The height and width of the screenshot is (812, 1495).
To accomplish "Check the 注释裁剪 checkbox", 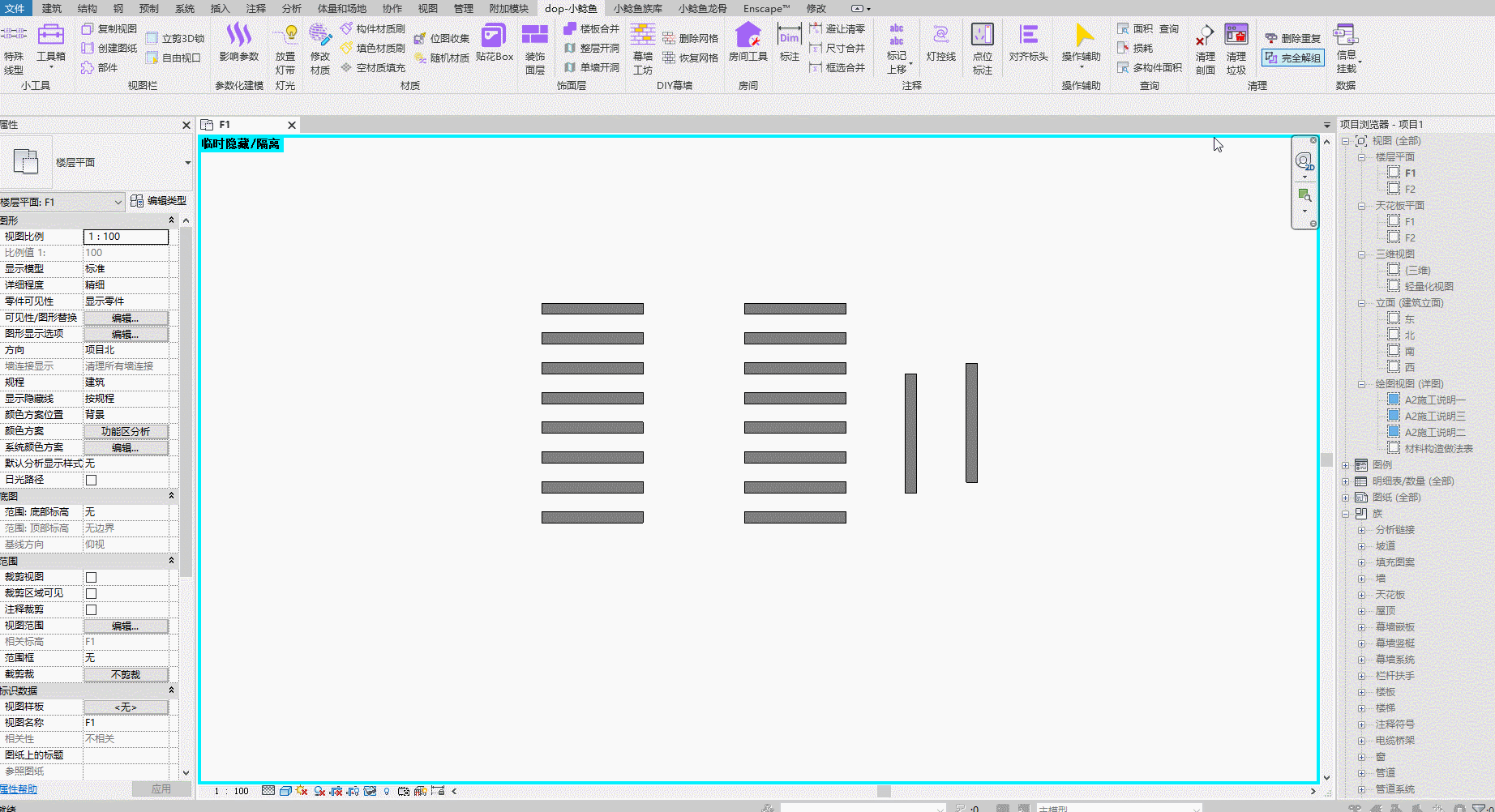I will tap(92, 609).
